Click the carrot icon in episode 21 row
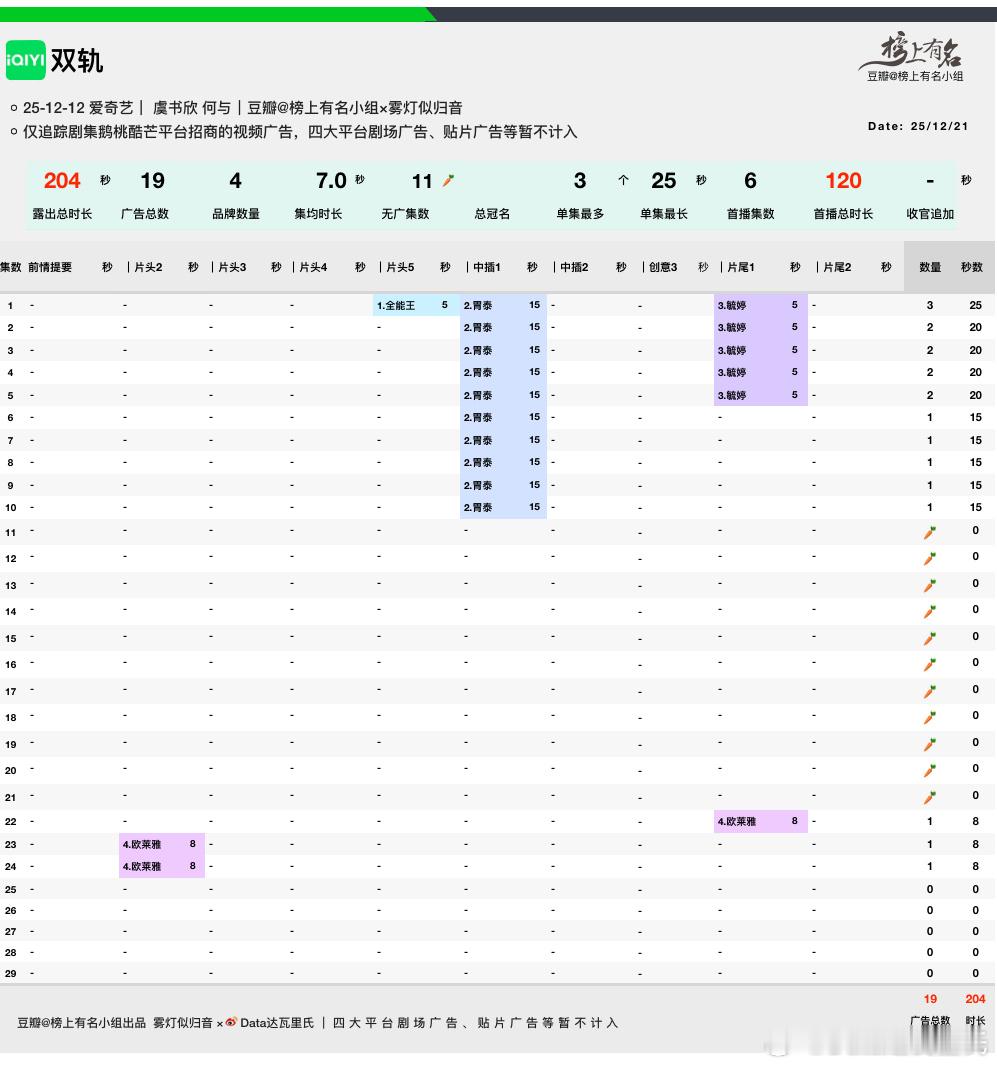 tap(930, 797)
